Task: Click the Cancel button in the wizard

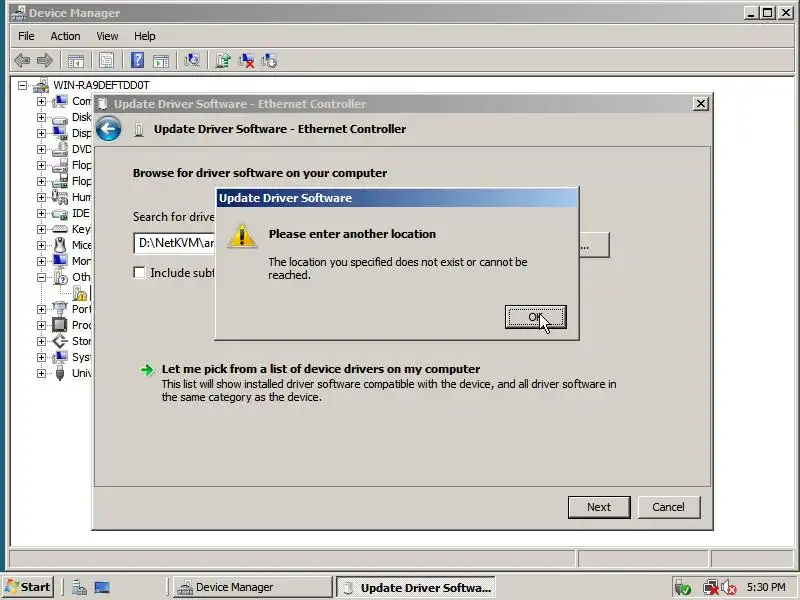Action: point(668,507)
